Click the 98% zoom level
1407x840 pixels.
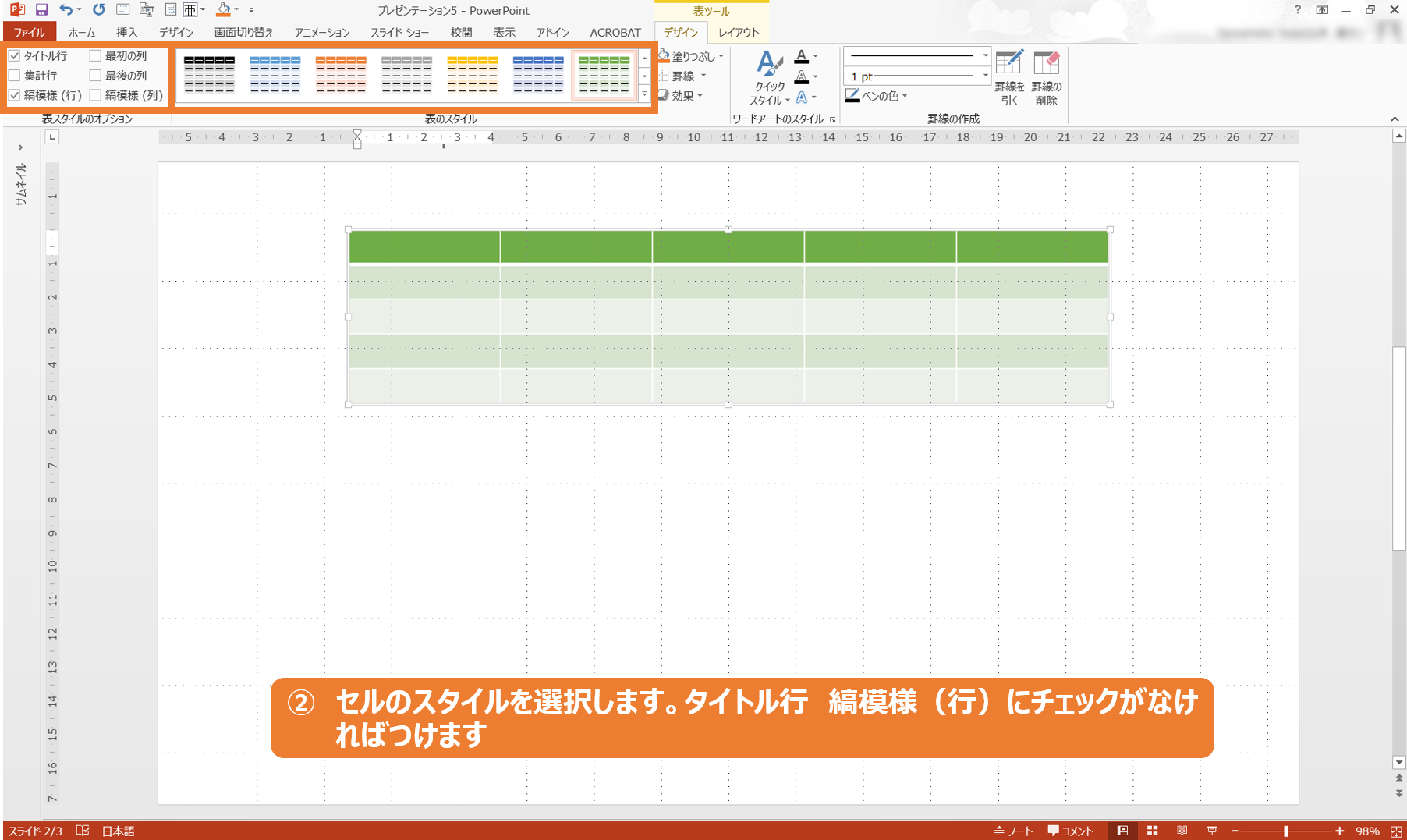point(1367,831)
